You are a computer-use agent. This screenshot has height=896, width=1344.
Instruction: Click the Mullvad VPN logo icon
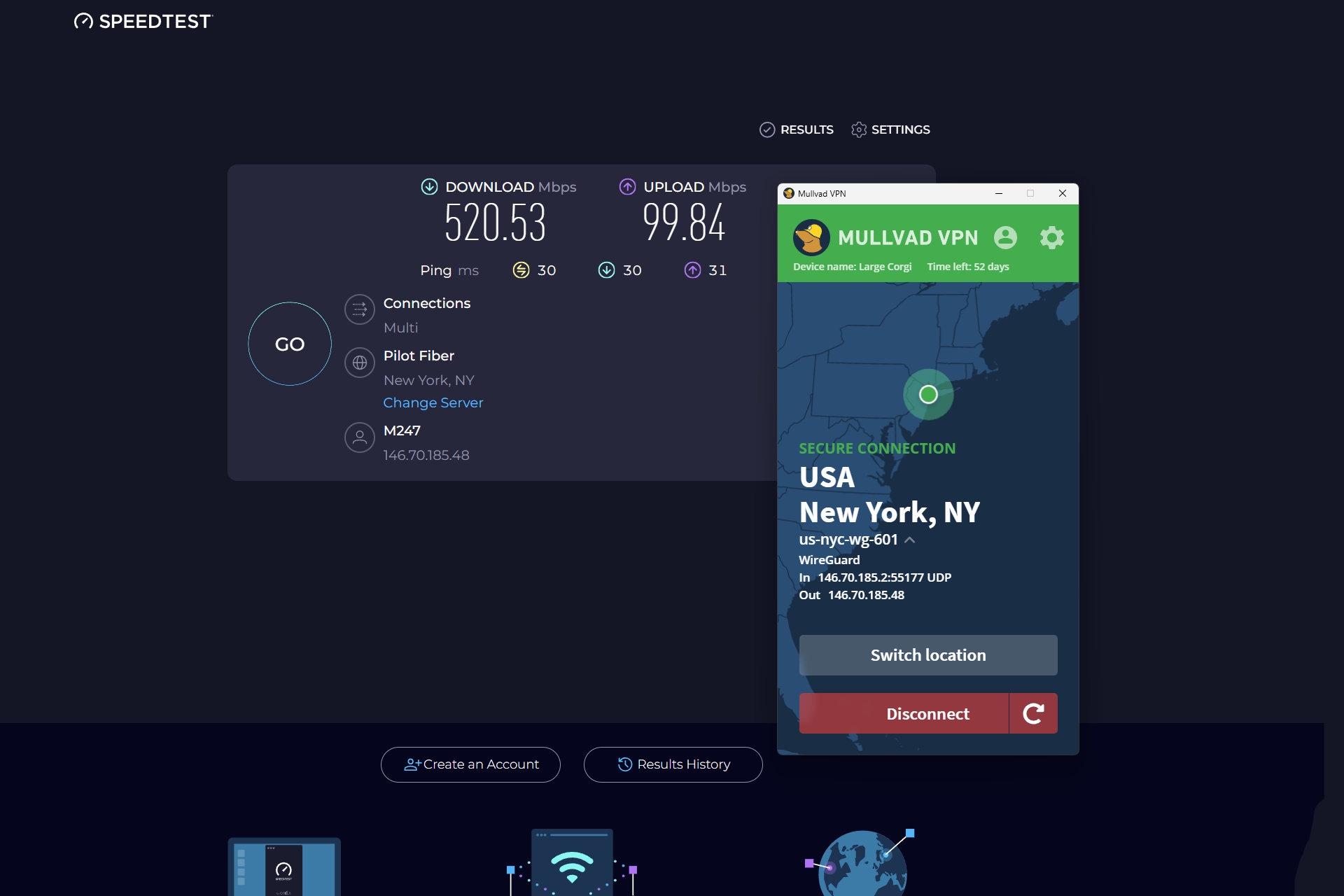pyautogui.click(x=812, y=238)
